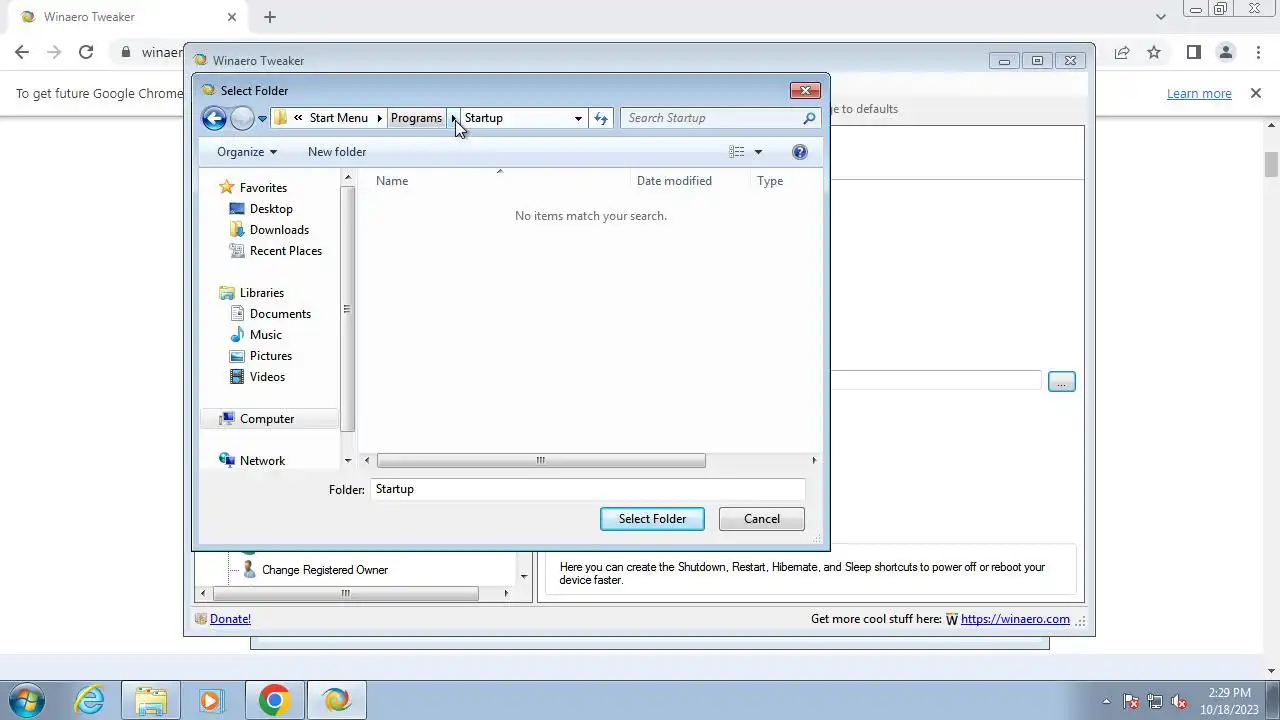Click the muted volume tray icon
The image size is (1280, 720).
[1179, 701]
